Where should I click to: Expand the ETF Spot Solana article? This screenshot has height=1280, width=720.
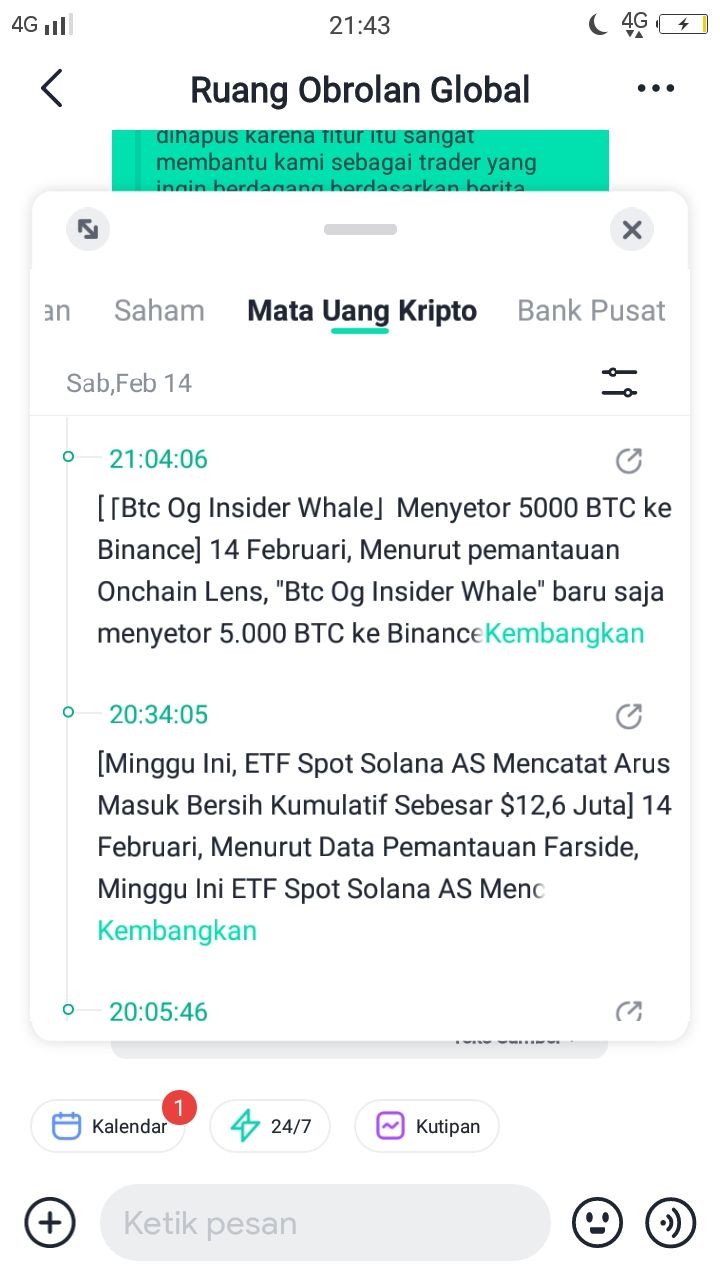[177, 930]
